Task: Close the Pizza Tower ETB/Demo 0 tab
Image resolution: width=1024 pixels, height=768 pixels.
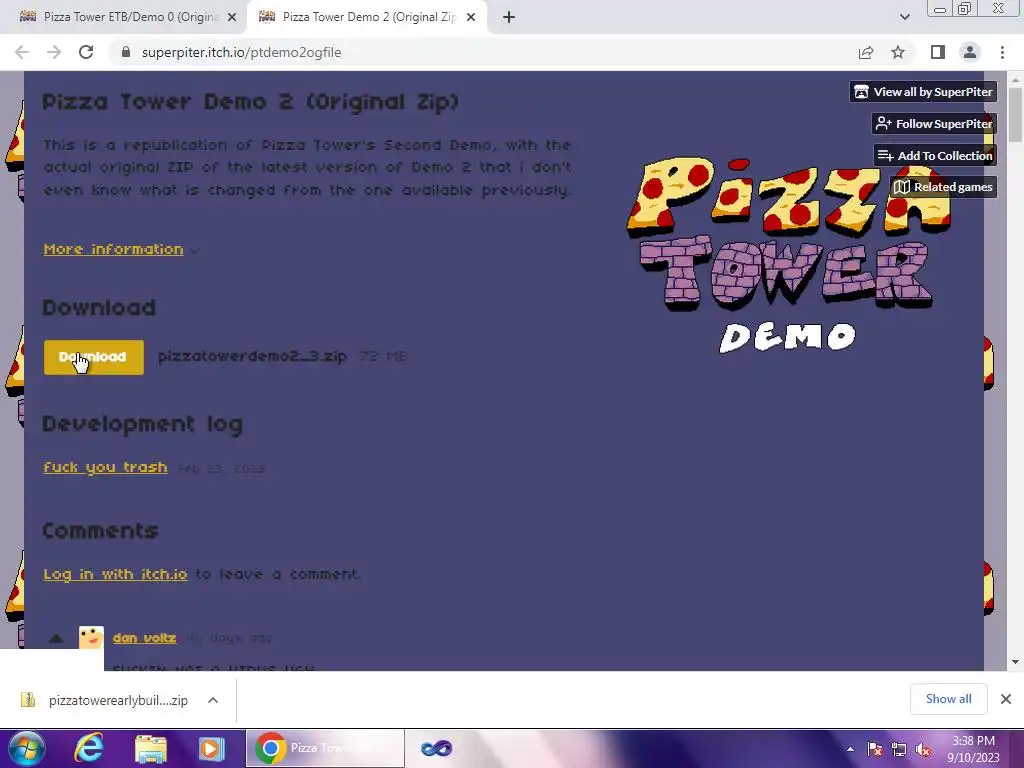Action: coord(232,17)
